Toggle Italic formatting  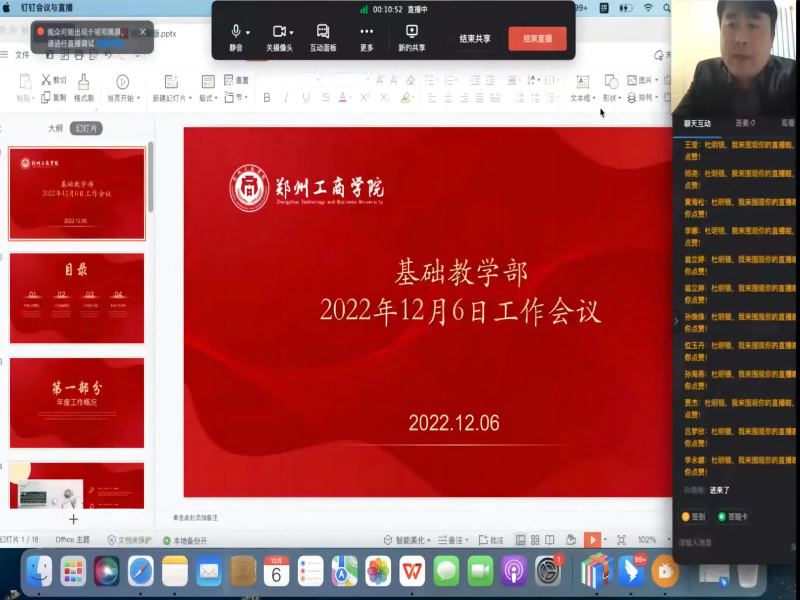click(x=286, y=97)
